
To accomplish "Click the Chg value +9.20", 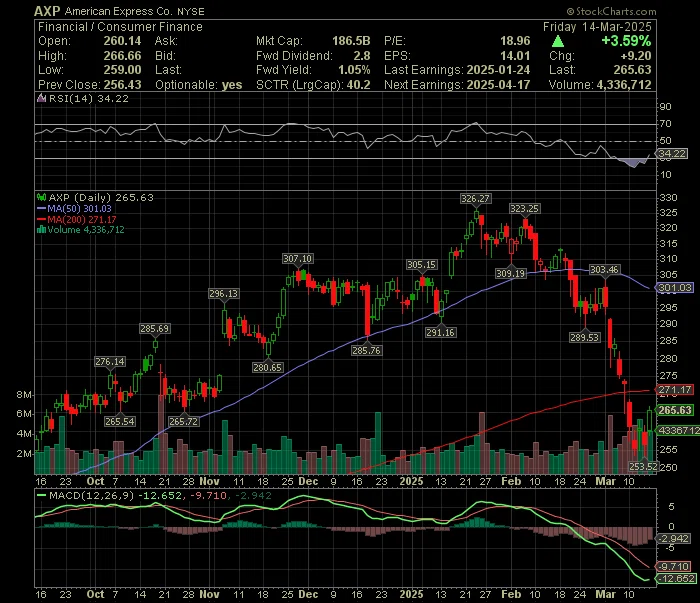I will (636, 56).
